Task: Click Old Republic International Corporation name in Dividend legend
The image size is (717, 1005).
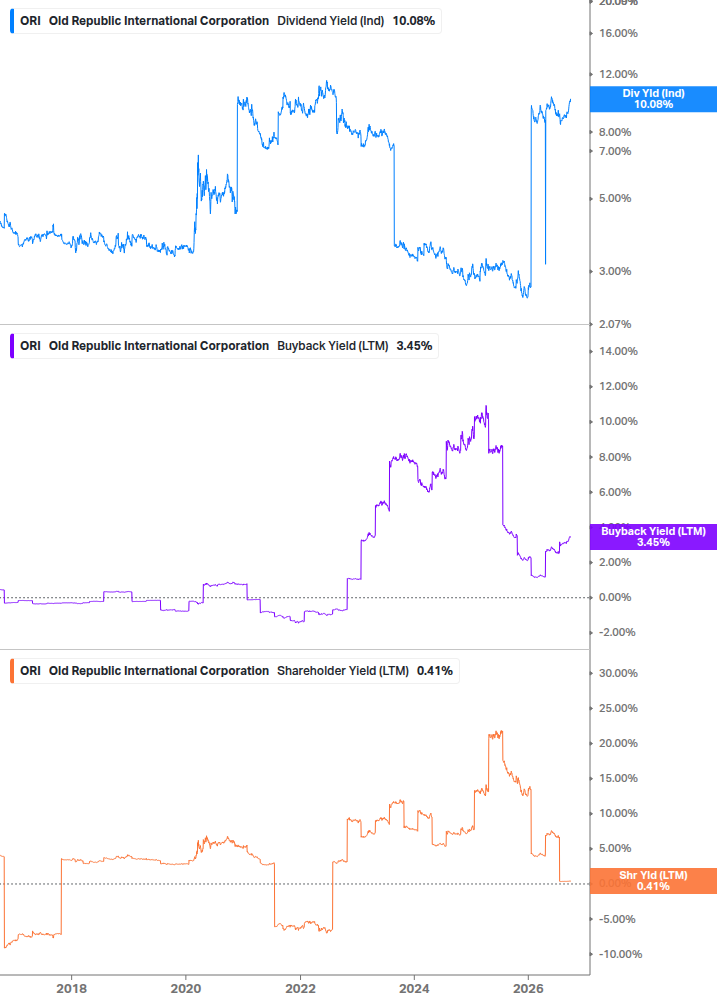Action: (159, 21)
